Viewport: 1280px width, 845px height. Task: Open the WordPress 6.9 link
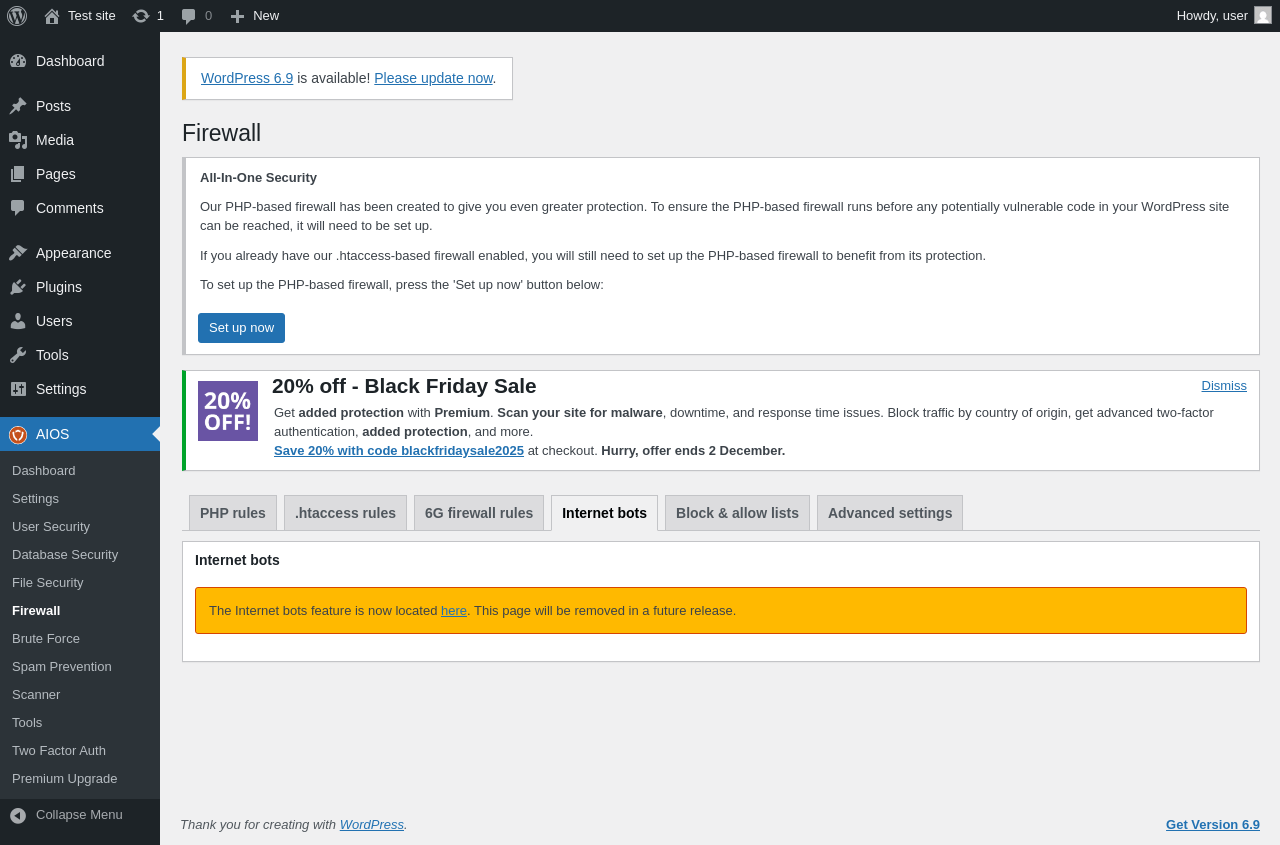coord(247,78)
